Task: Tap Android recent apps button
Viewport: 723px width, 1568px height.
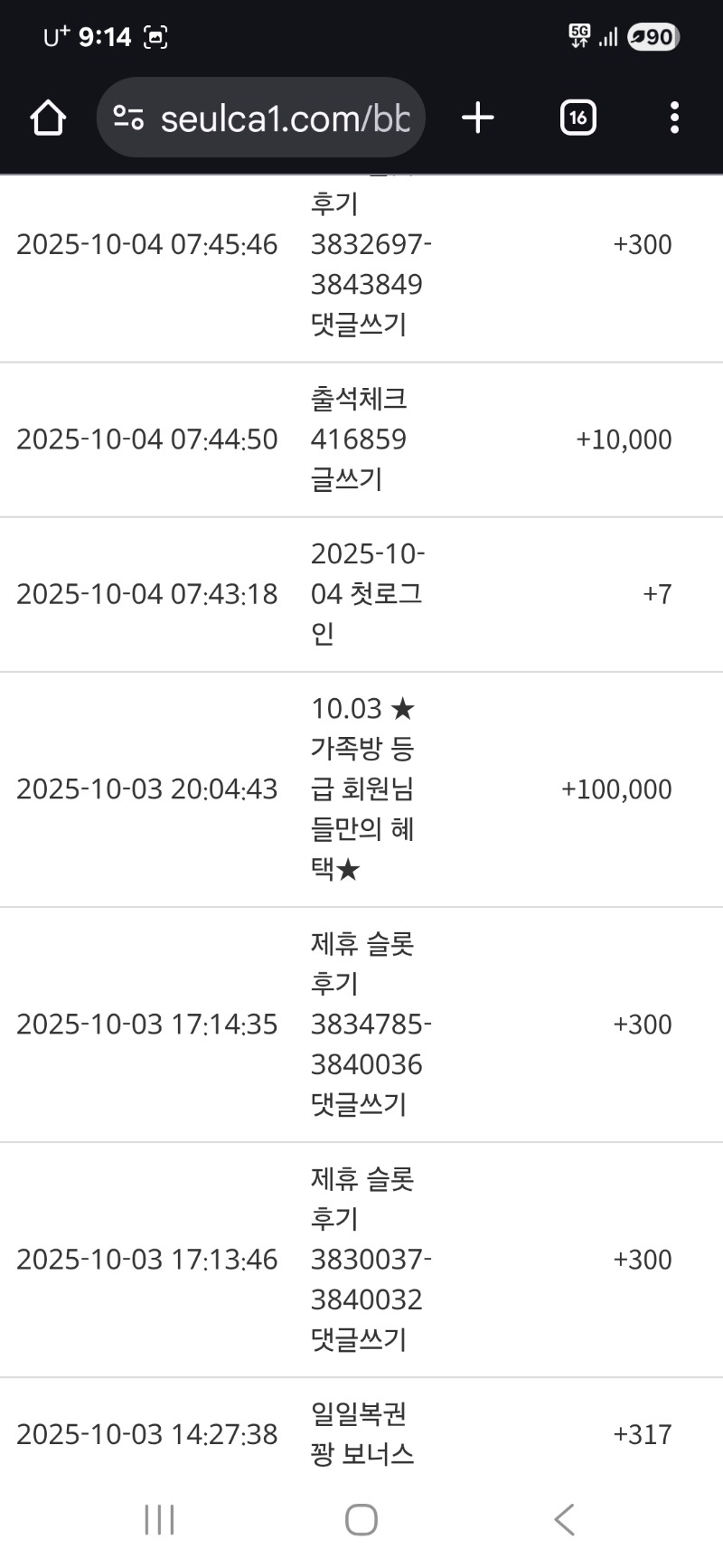Action: 159,1519
